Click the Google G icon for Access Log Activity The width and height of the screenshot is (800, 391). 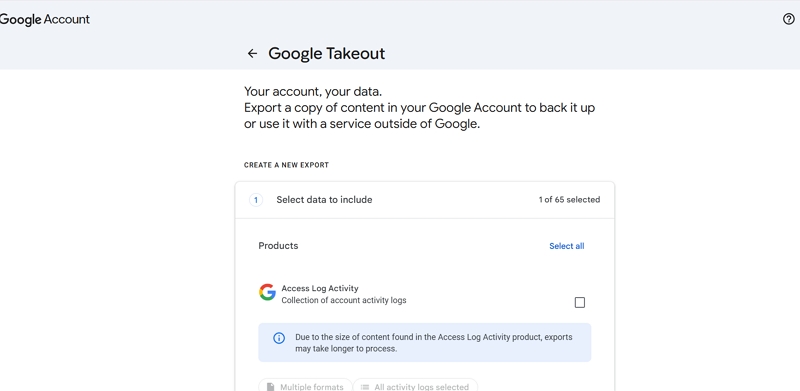pos(267,292)
